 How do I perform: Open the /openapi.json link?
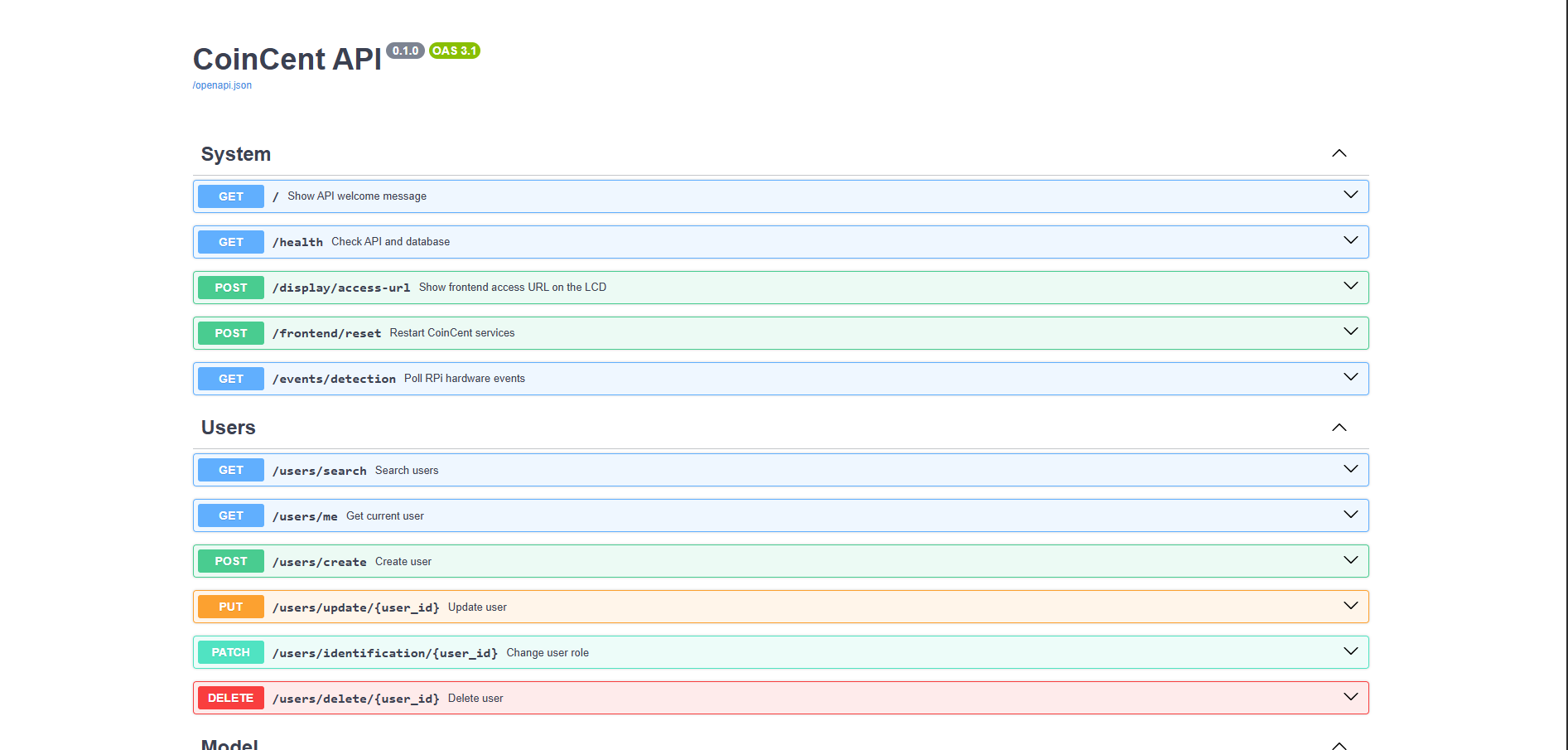point(222,85)
